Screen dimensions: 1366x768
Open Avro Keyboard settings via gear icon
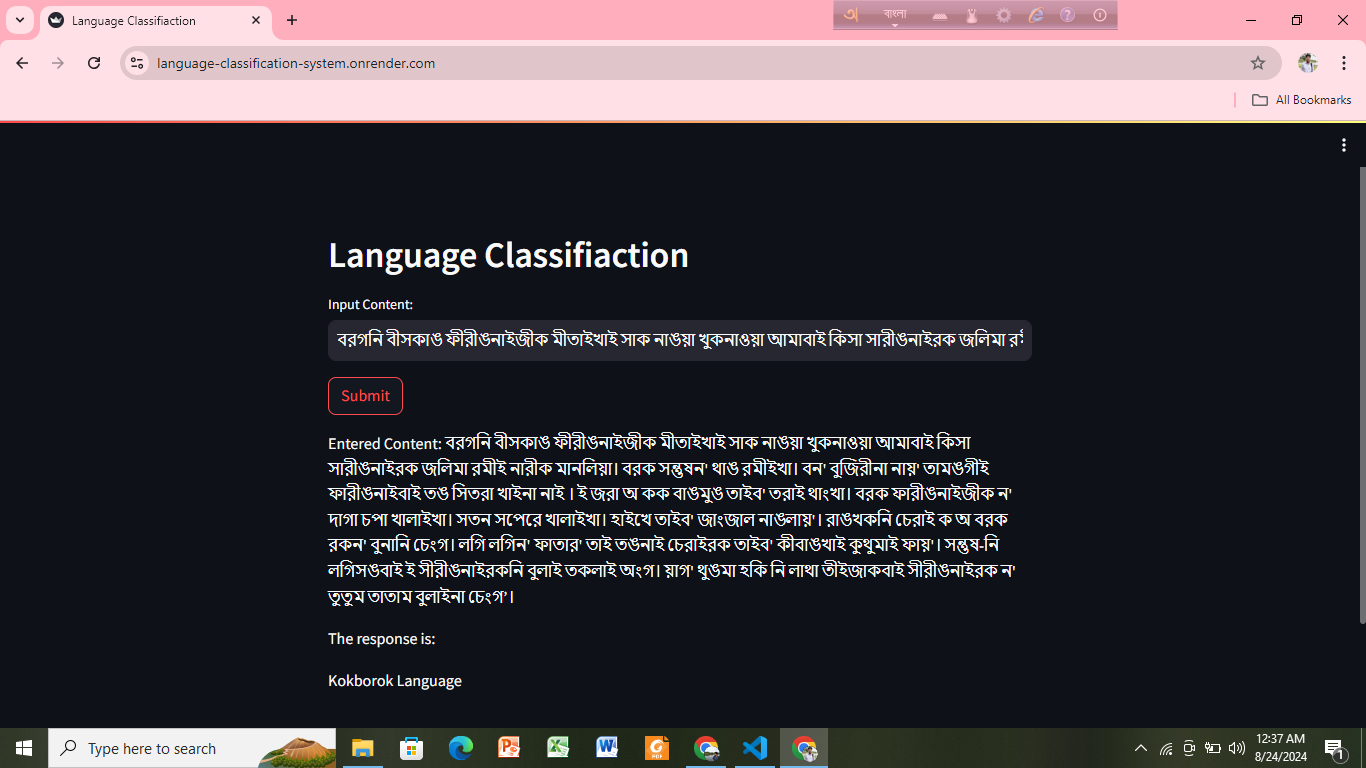click(1003, 15)
